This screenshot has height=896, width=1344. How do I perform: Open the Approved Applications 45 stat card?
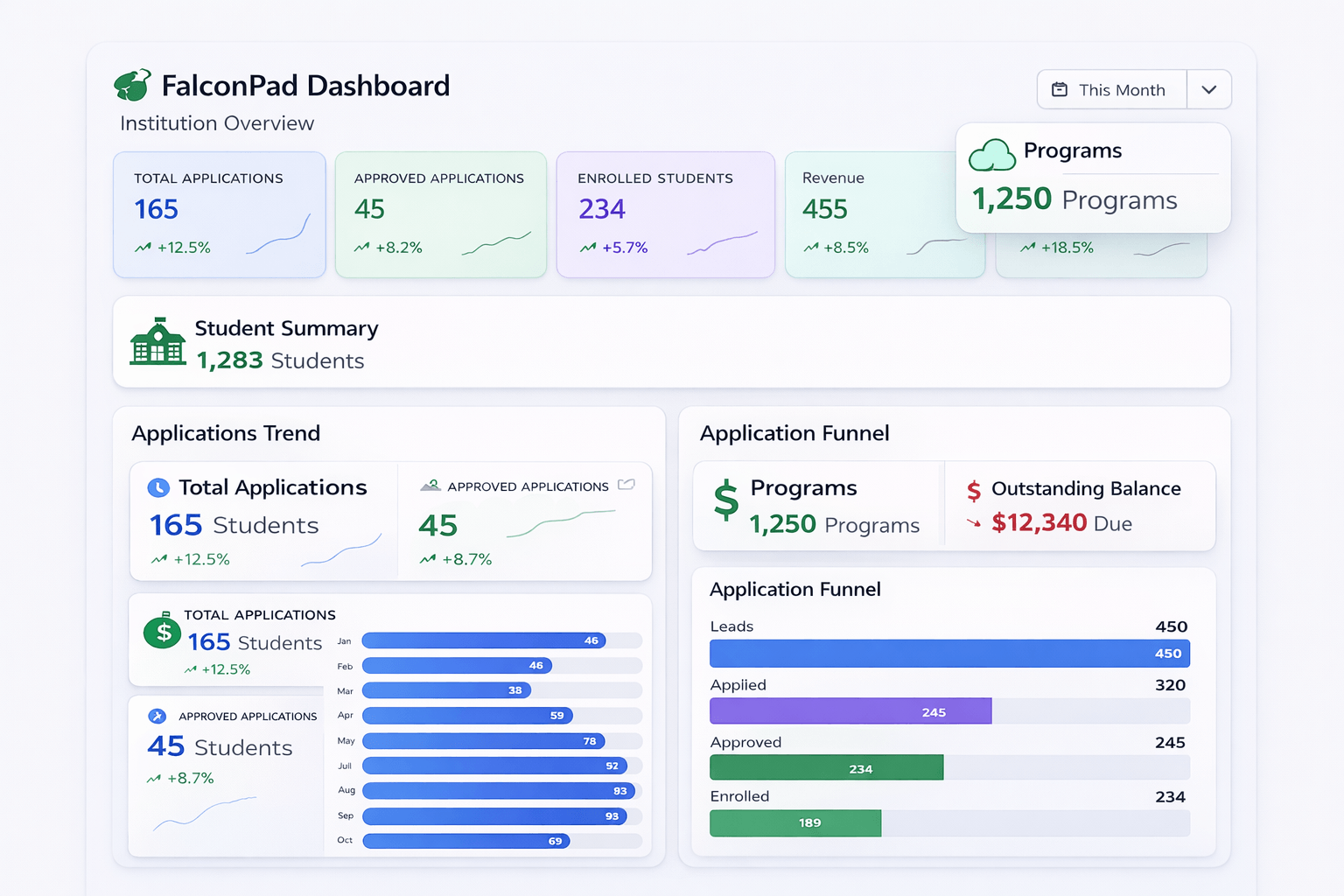pos(440,214)
